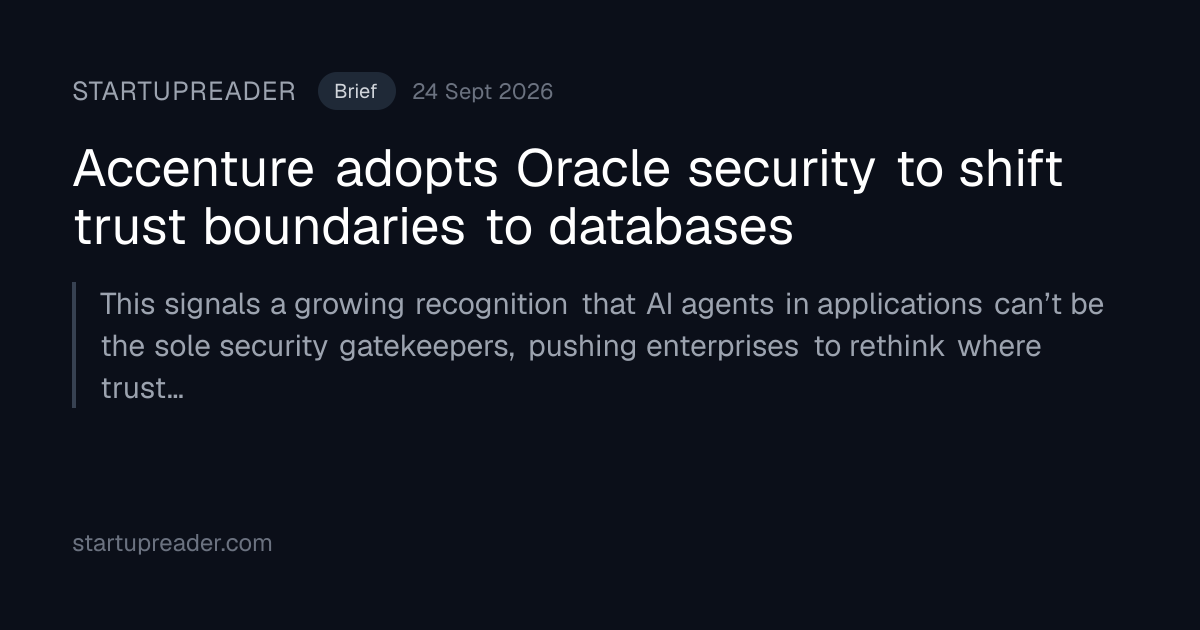
Task: Click the 24 Sept 2026 date
Action: click(x=482, y=91)
